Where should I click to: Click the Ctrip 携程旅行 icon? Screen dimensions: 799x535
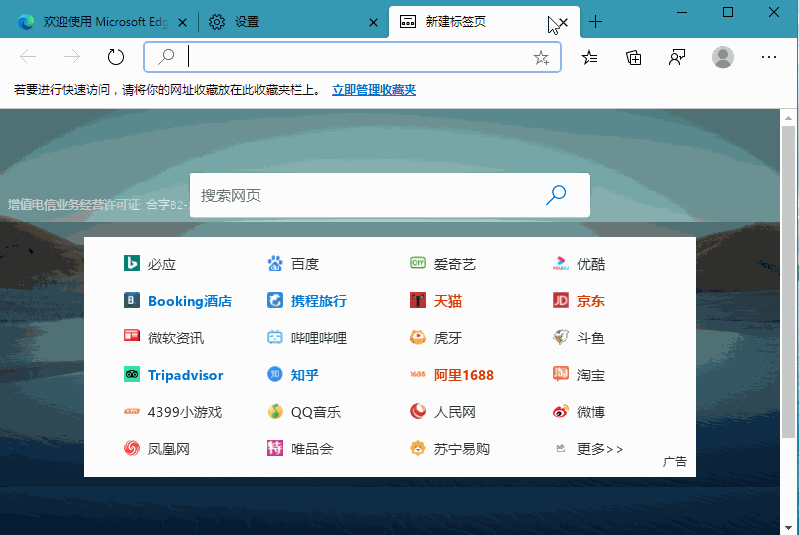pyautogui.click(x=275, y=300)
